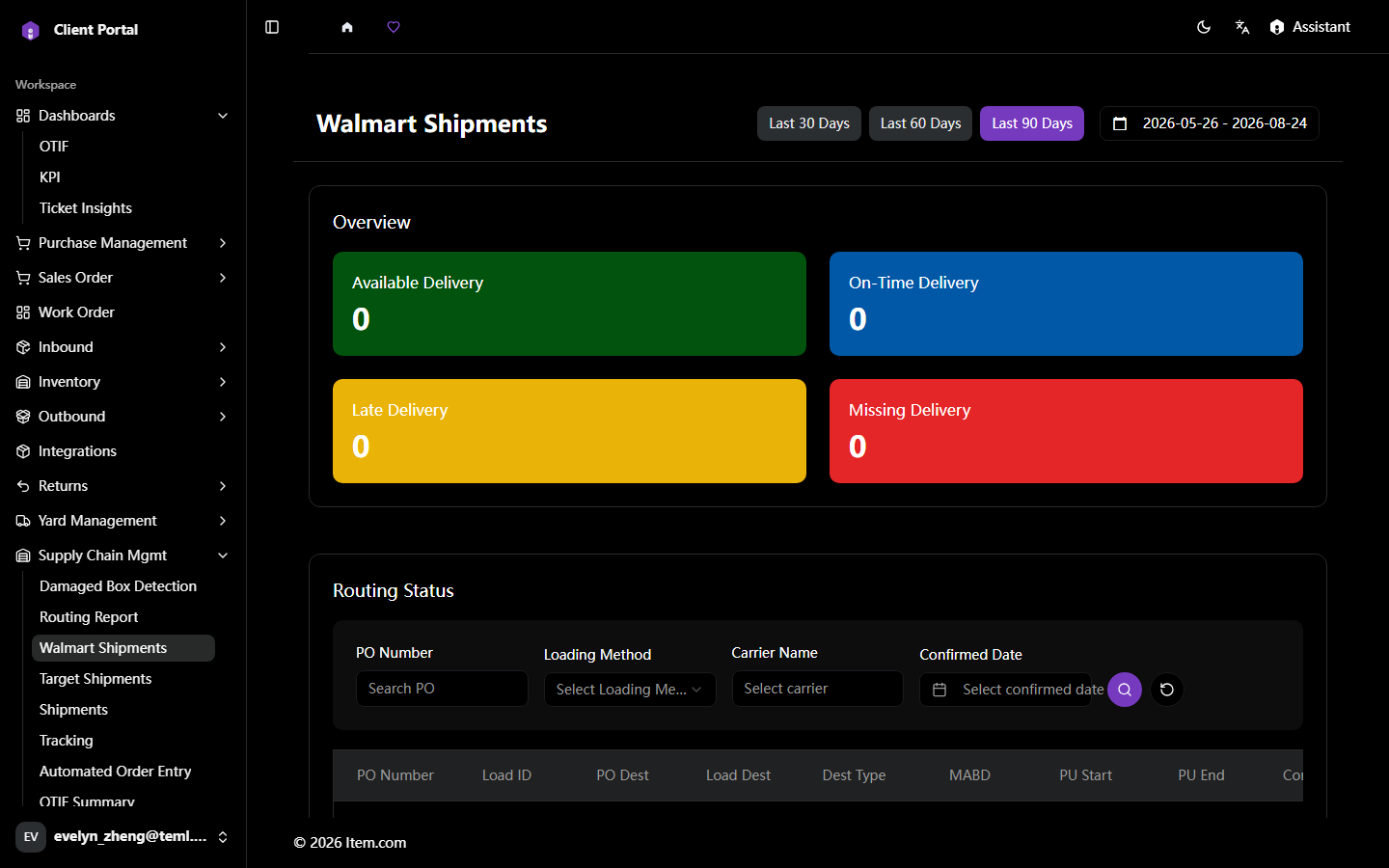Open the Loading Method dropdown
Screen dimensions: 1389x868
630,690
